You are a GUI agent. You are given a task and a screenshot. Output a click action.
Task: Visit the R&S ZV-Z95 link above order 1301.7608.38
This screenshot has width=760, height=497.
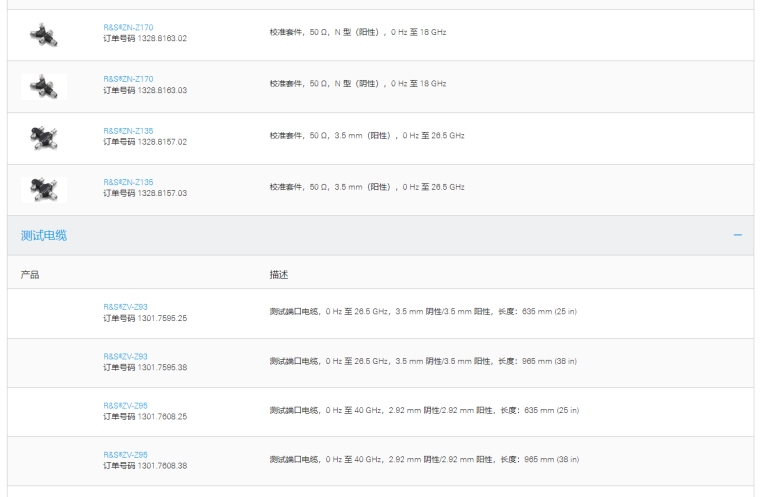[x=126, y=455]
